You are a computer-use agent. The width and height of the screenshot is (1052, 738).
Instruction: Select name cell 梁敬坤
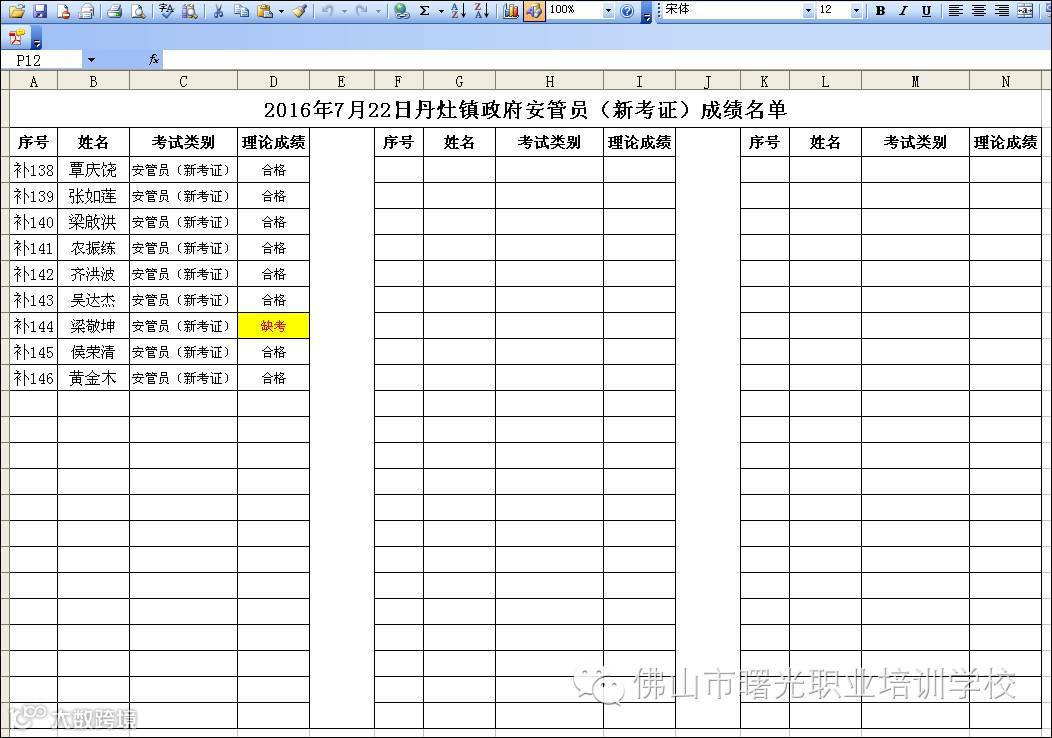point(93,326)
